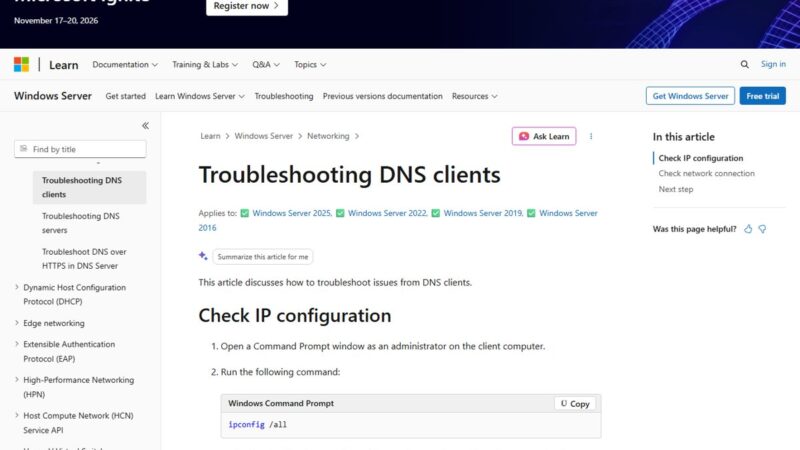Screen dimensions: 800x450
Task: Open Previous versions documentation
Action: (x=383, y=96)
